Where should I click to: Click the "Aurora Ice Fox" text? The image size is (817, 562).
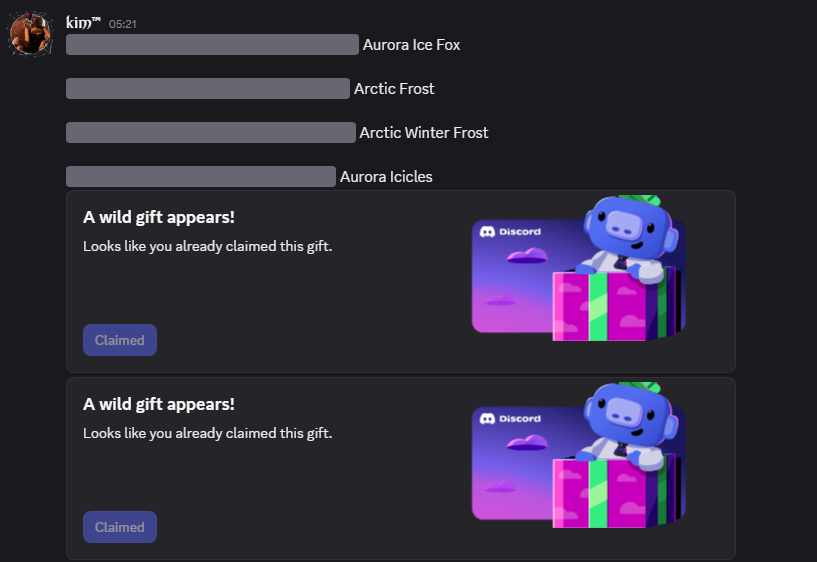click(411, 44)
